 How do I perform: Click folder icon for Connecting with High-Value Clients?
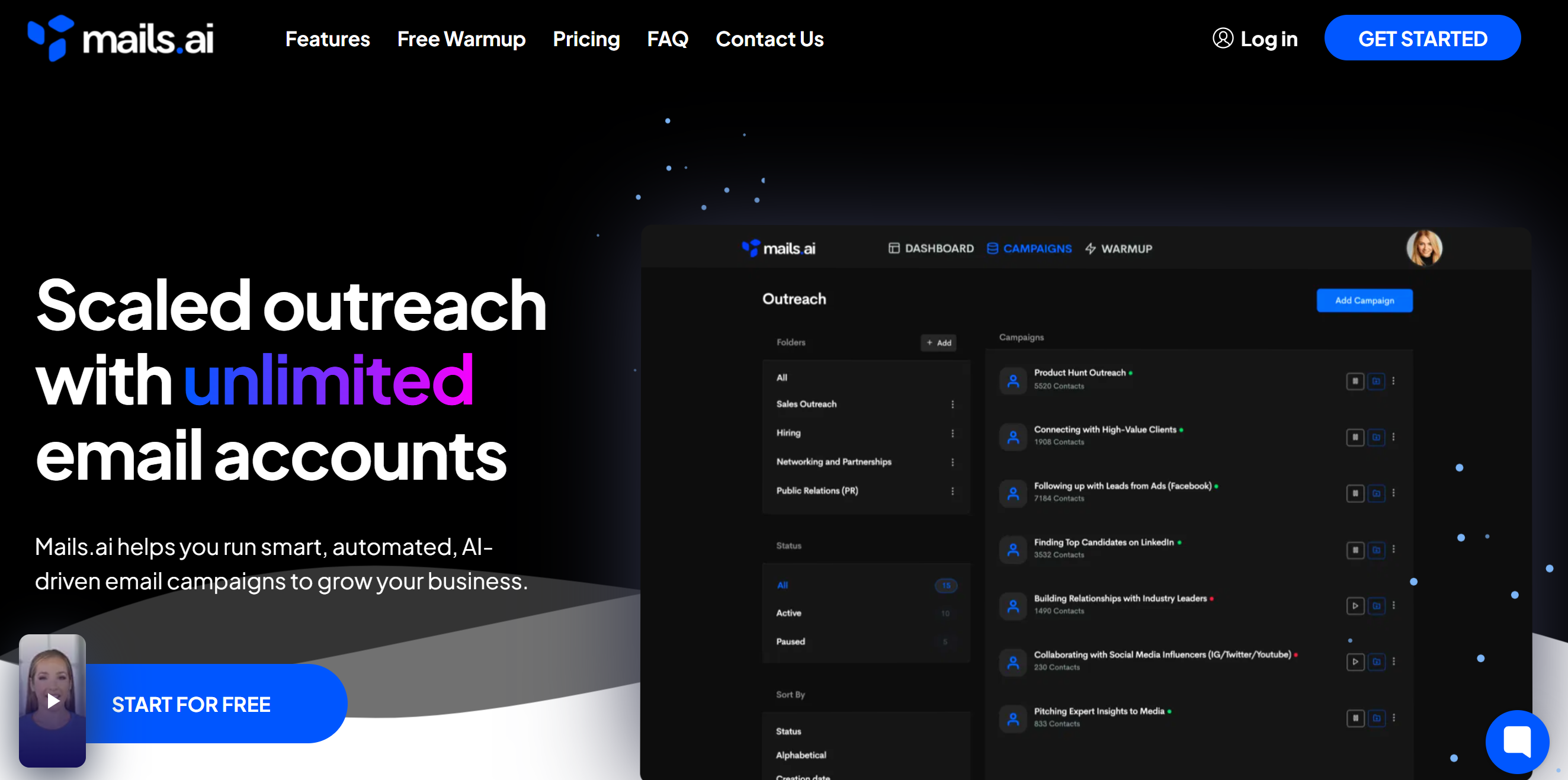click(1376, 437)
